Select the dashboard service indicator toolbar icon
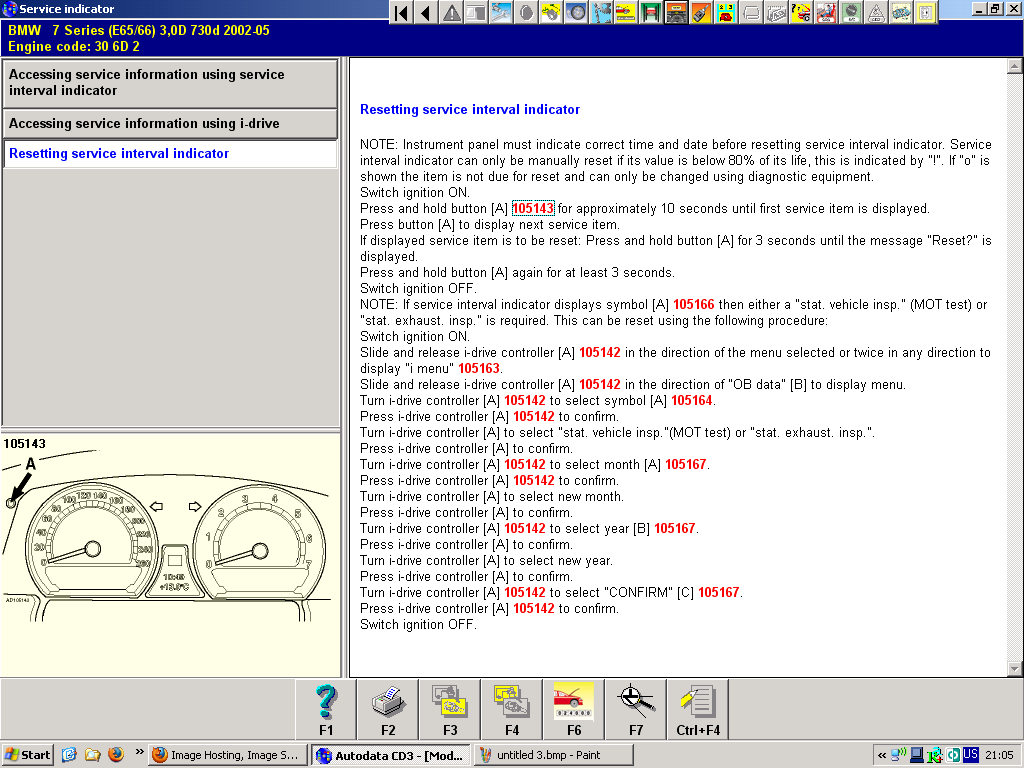This screenshot has height=768, width=1024. 676,12
